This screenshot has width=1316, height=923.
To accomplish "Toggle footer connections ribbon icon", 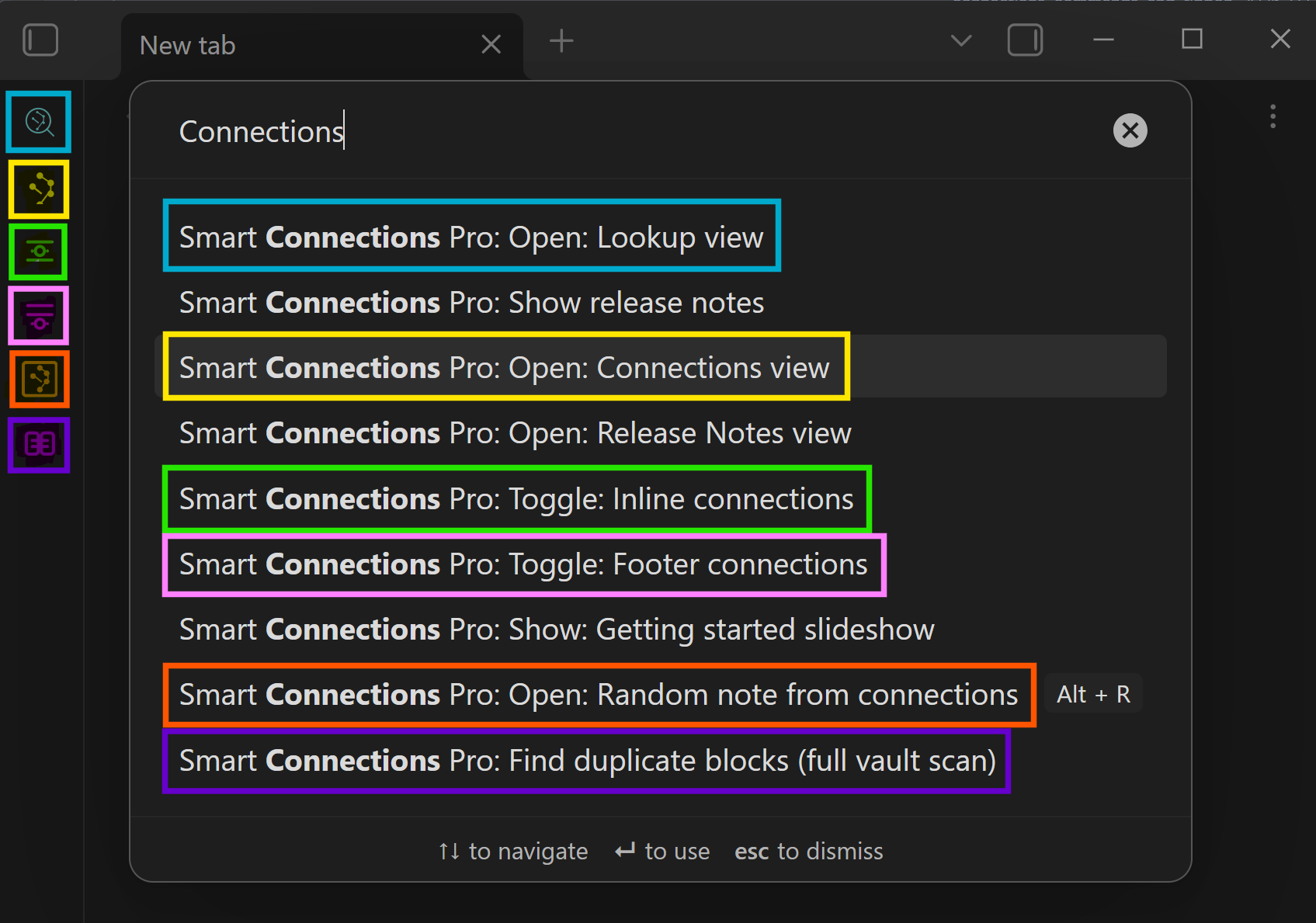I will point(39,315).
